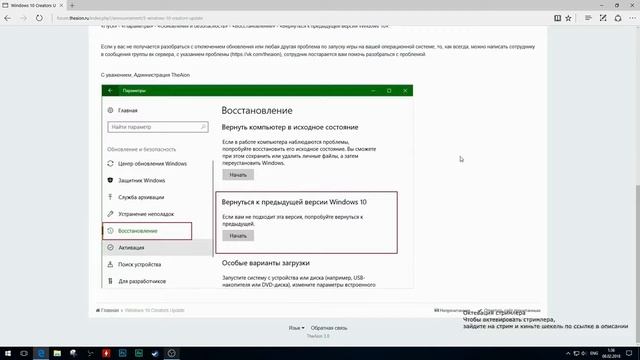Click the round clock-like taskbar icon
640x360 pixels.
(171, 353)
